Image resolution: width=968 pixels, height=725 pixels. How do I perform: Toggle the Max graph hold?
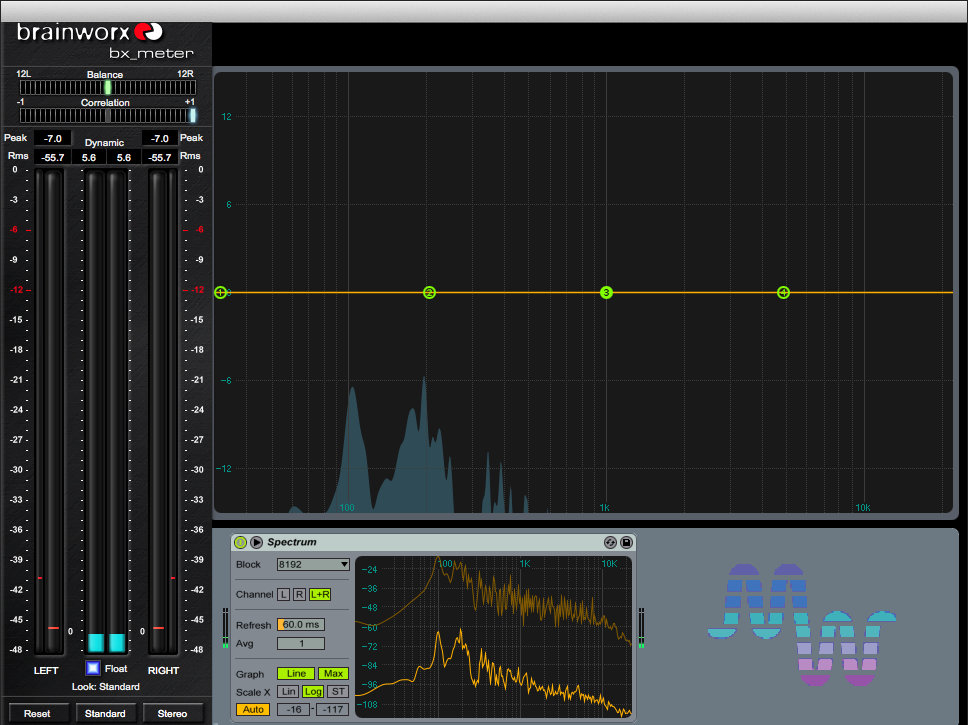[333, 674]
